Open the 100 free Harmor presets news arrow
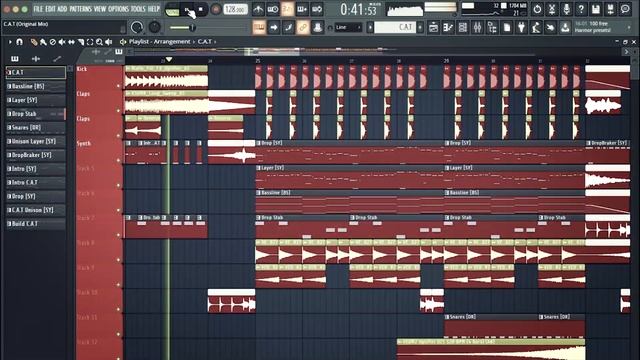The image size is (640, 360). 629,27
